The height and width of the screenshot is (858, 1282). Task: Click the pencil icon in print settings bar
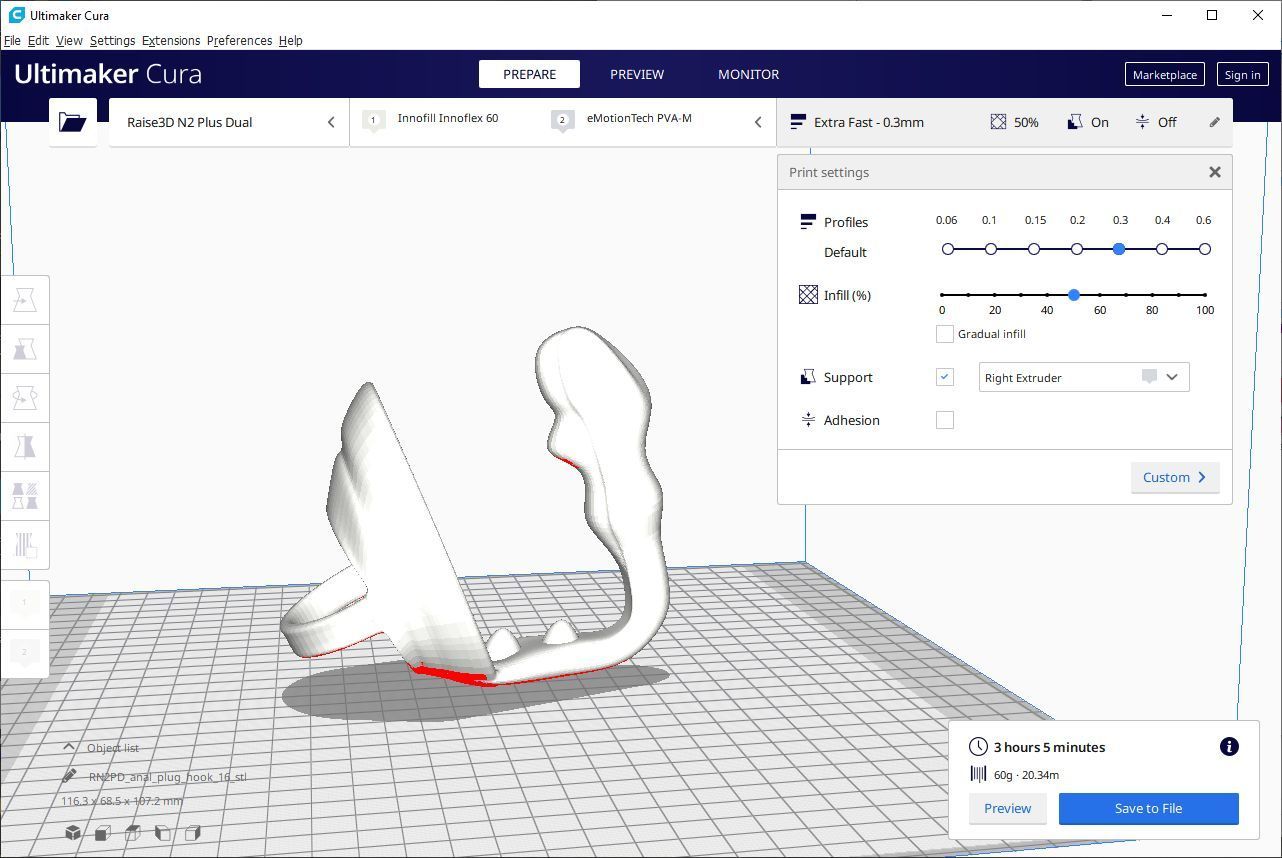click(1214, 122)
